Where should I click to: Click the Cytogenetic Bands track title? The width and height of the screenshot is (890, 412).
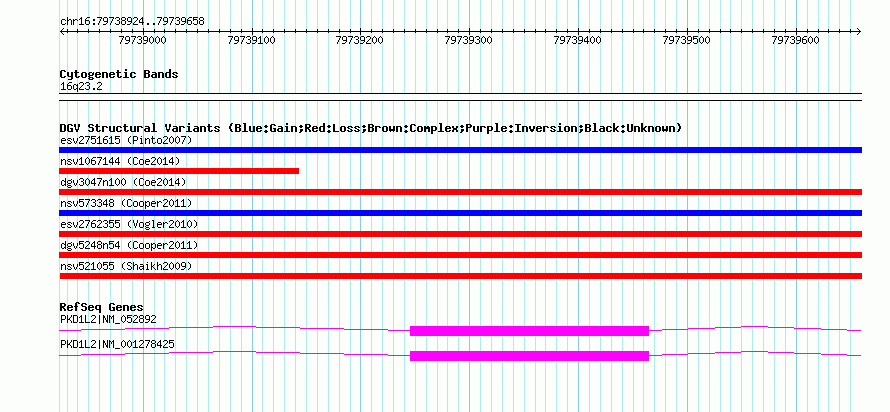[119, 74]
